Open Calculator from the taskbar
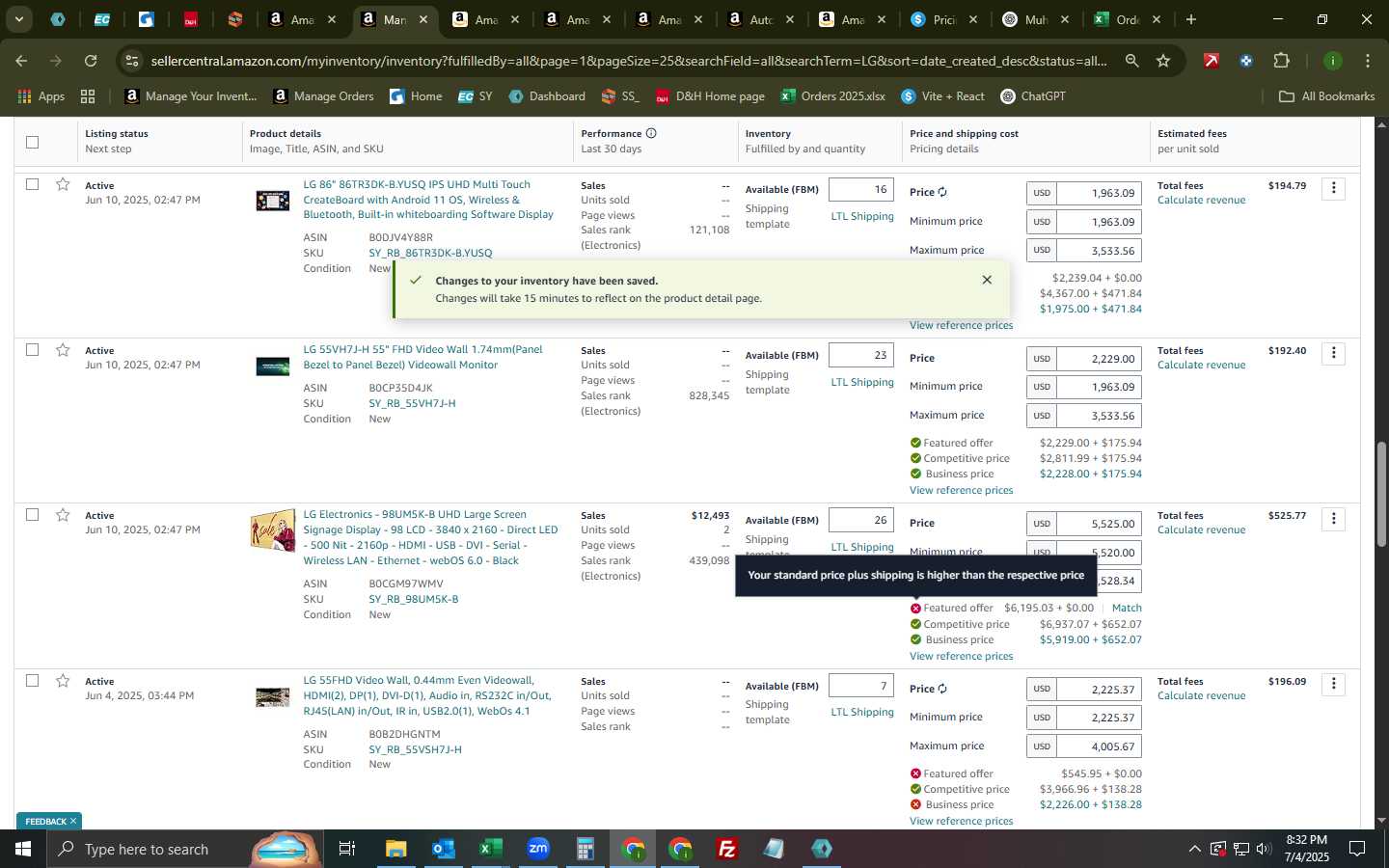 point(586,849)
